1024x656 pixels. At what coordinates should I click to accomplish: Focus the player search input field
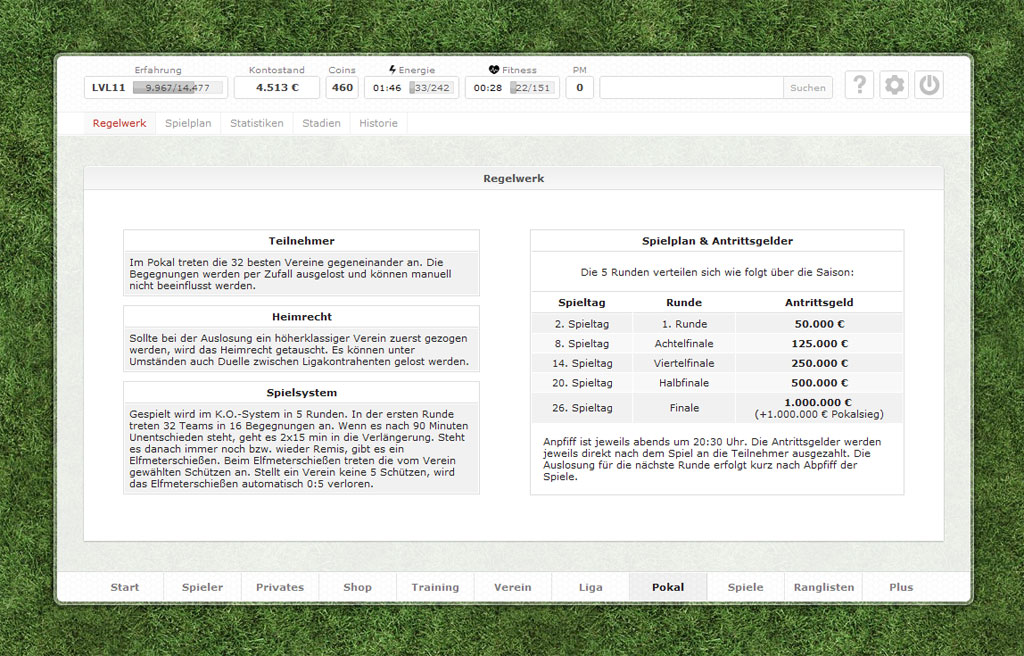(692, 88)
